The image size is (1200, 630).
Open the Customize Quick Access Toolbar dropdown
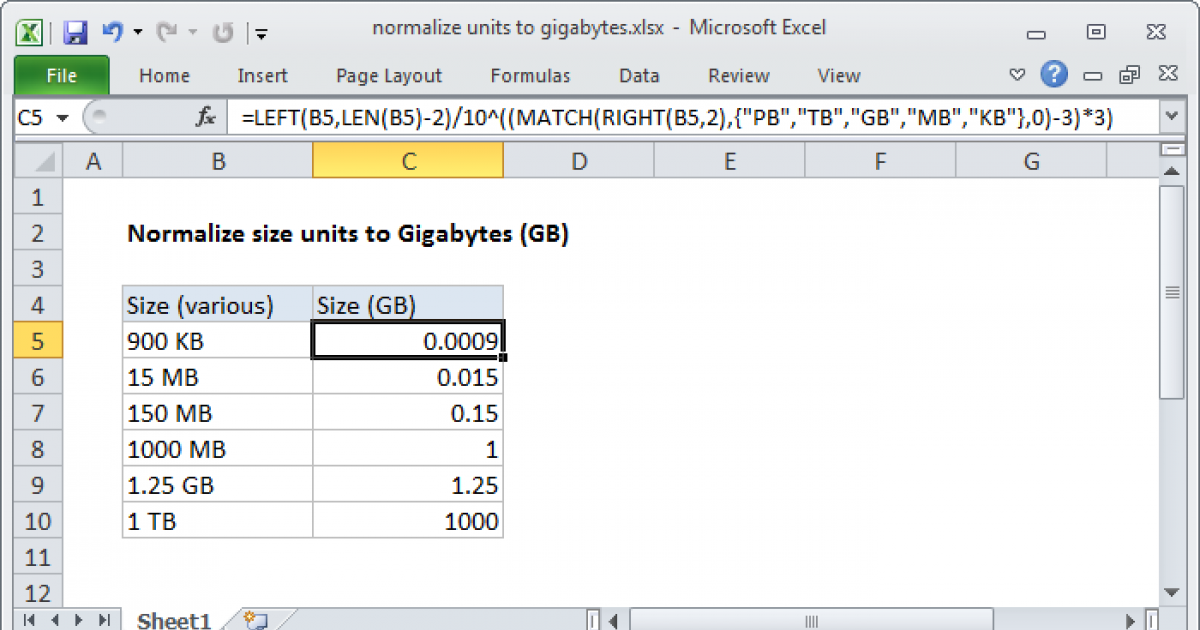tap(261, 33)
